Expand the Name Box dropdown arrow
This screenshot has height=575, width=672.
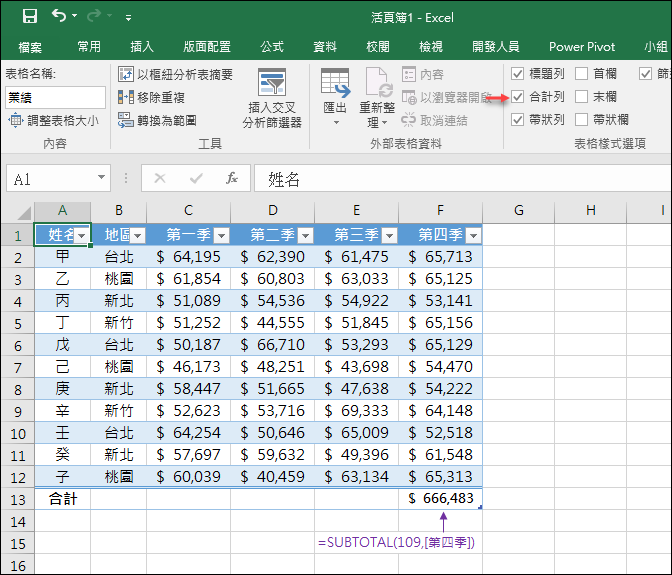102,178
